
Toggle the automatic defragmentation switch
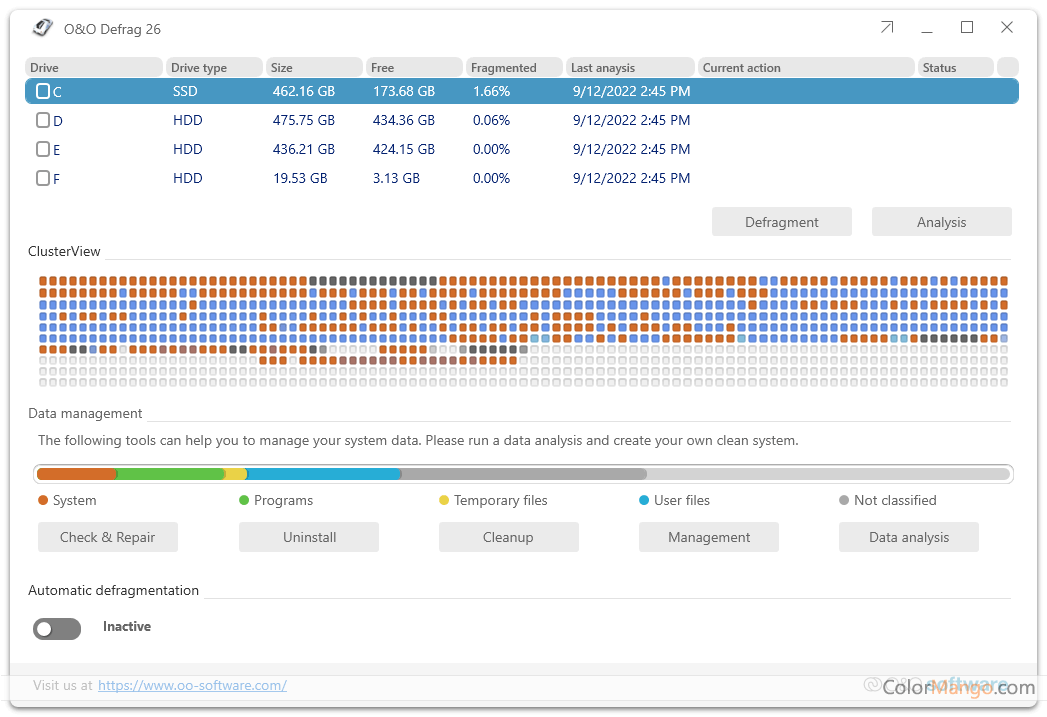[x=57, y=628]
